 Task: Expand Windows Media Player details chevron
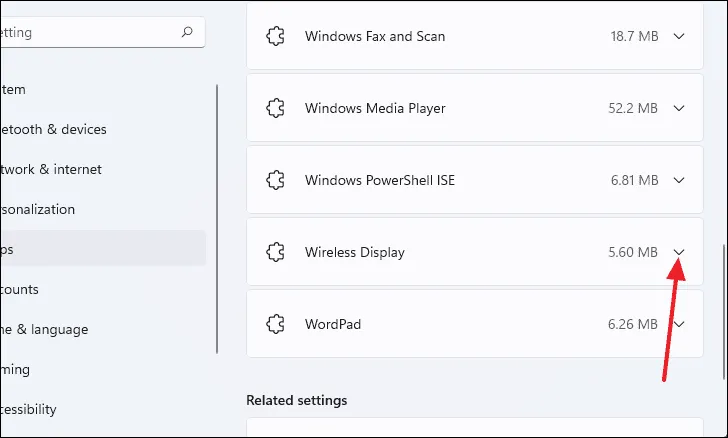(x=680, y=108)
